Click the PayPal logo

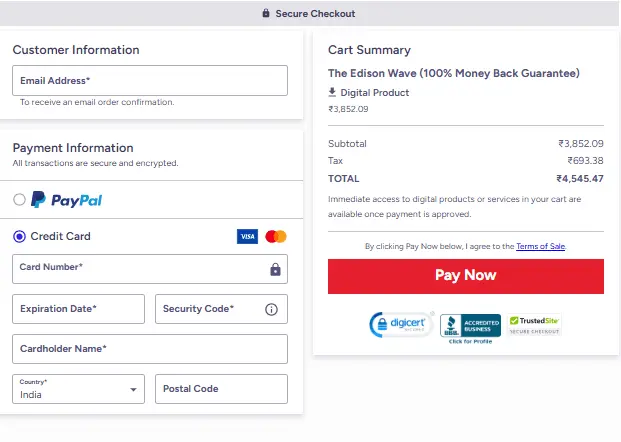tap(66, 200)
